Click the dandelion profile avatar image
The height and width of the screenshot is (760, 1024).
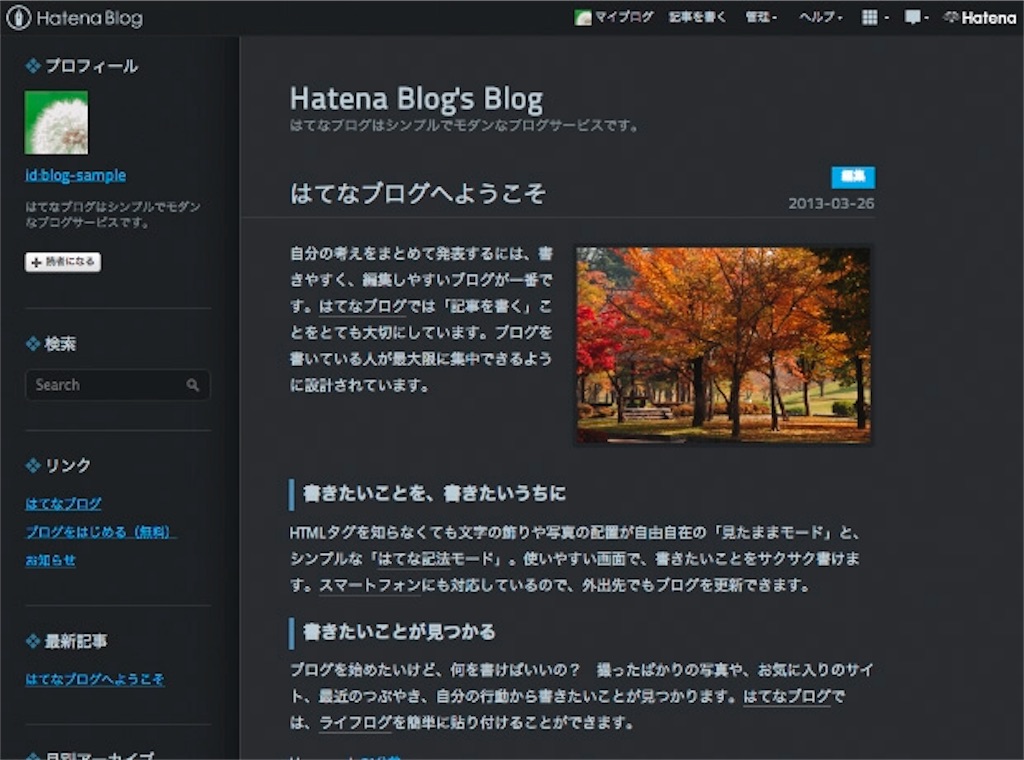[x=56, y=123]
